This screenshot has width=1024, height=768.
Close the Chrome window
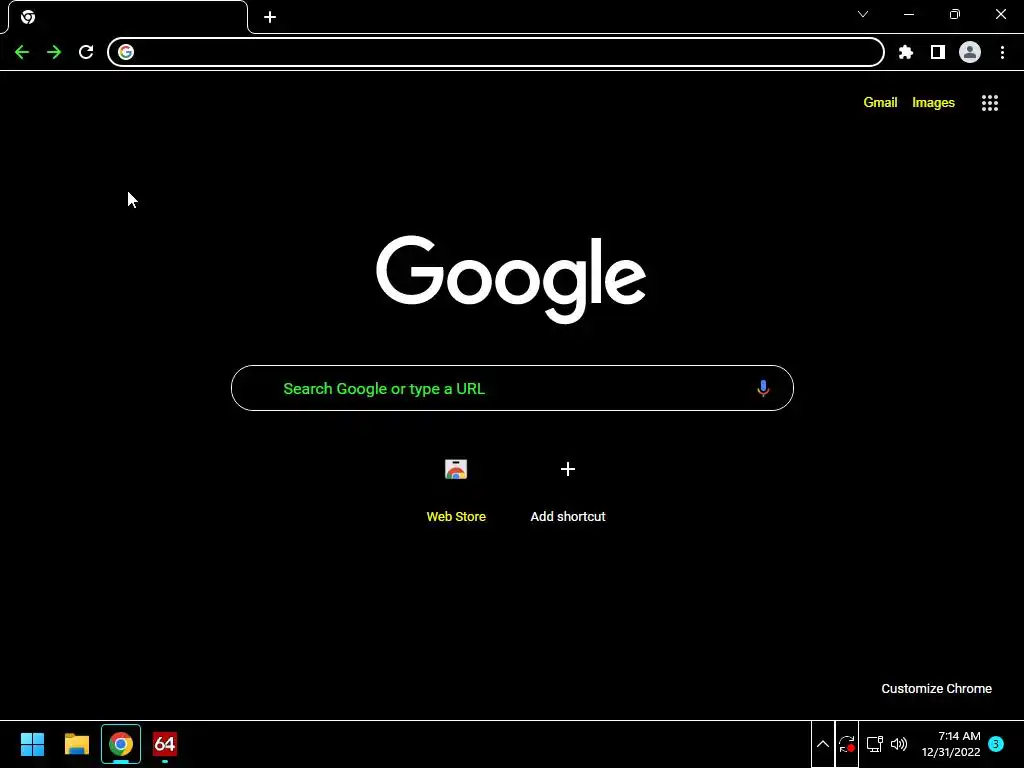point(1000,14)
